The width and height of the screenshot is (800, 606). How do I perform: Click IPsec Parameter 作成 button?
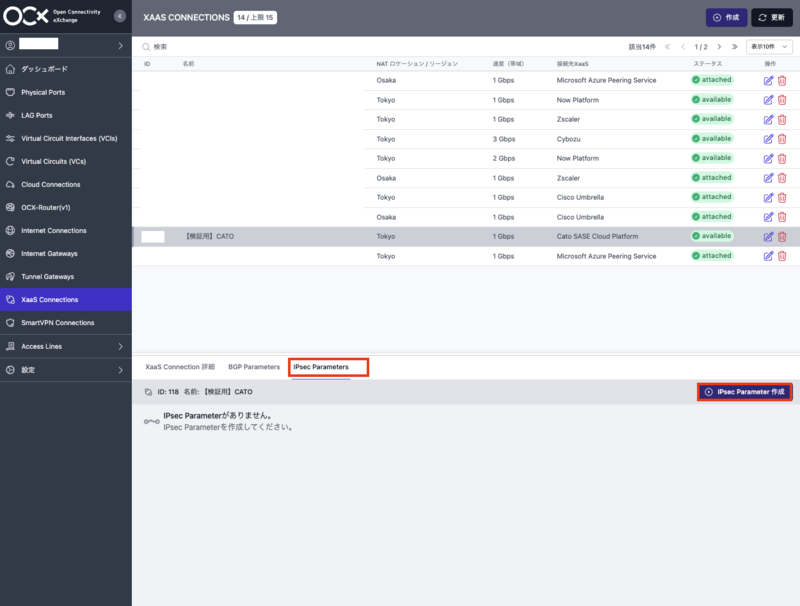click(x=745, y=392)
